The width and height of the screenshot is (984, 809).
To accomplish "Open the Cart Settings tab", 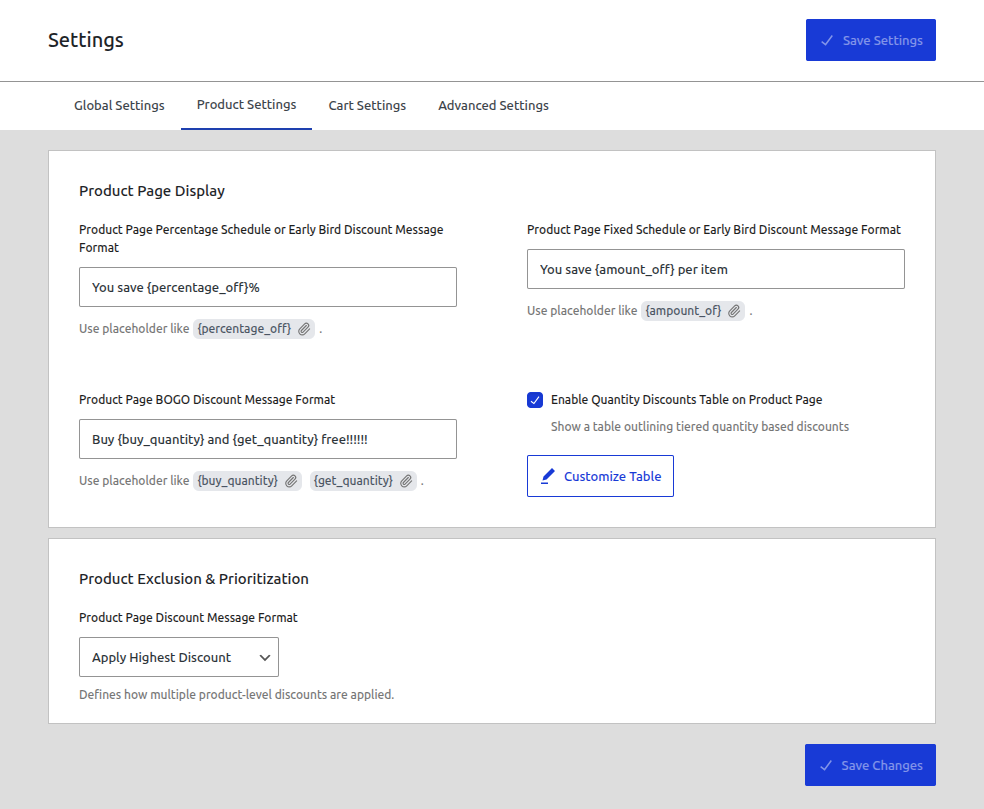I will [367, 105].
